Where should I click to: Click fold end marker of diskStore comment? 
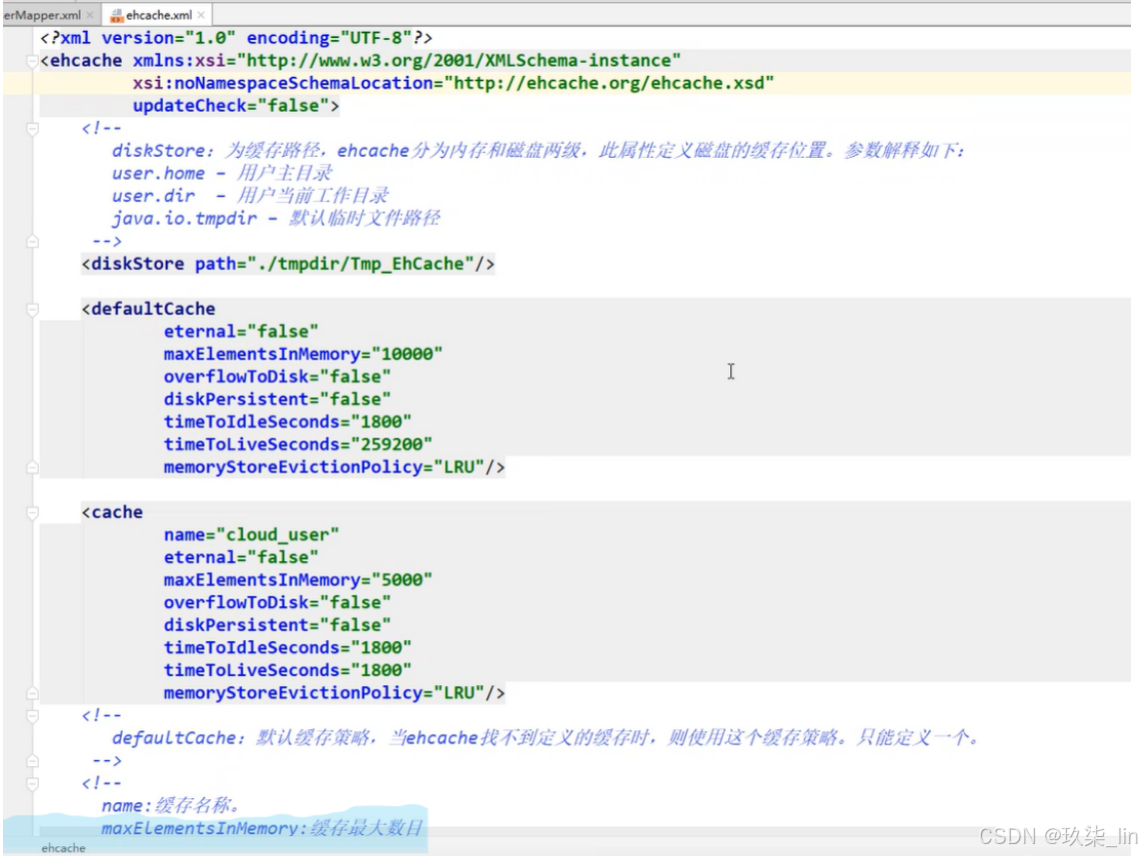[x=32, y=241]
